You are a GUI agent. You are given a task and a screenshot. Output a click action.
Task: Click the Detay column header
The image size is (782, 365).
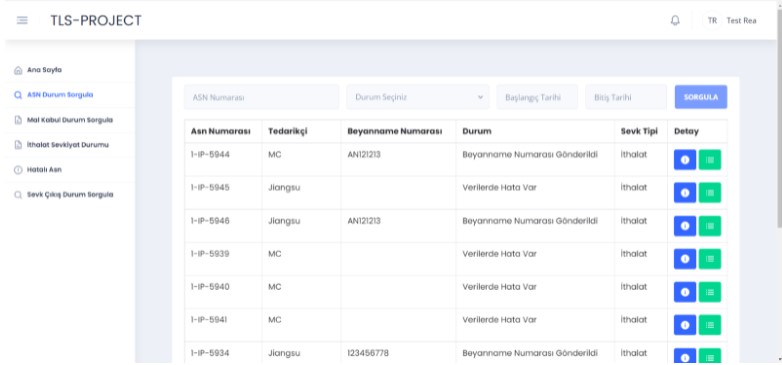pos(686,132)
